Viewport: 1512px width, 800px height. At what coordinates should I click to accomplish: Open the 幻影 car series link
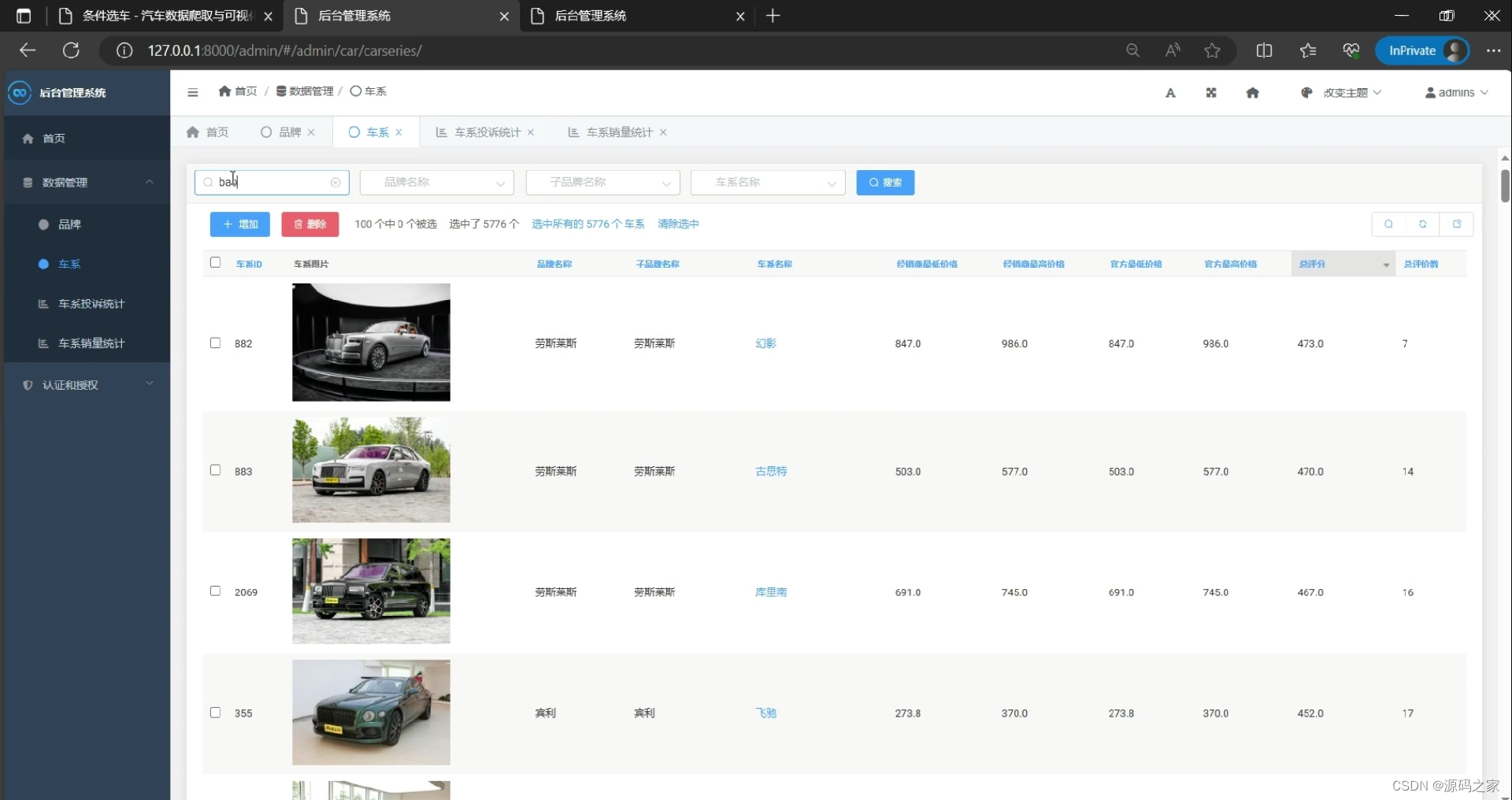(x=765, y=343)
